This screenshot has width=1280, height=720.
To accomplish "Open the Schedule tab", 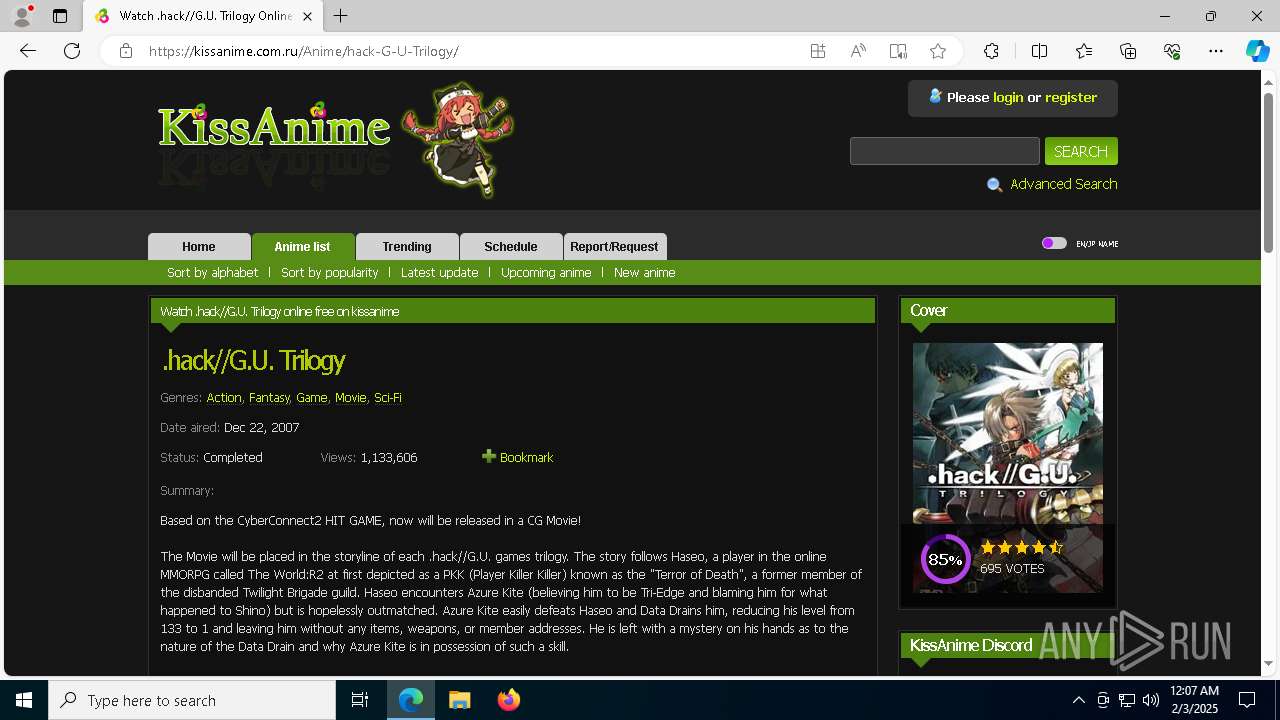I will (x=511, y=246).
